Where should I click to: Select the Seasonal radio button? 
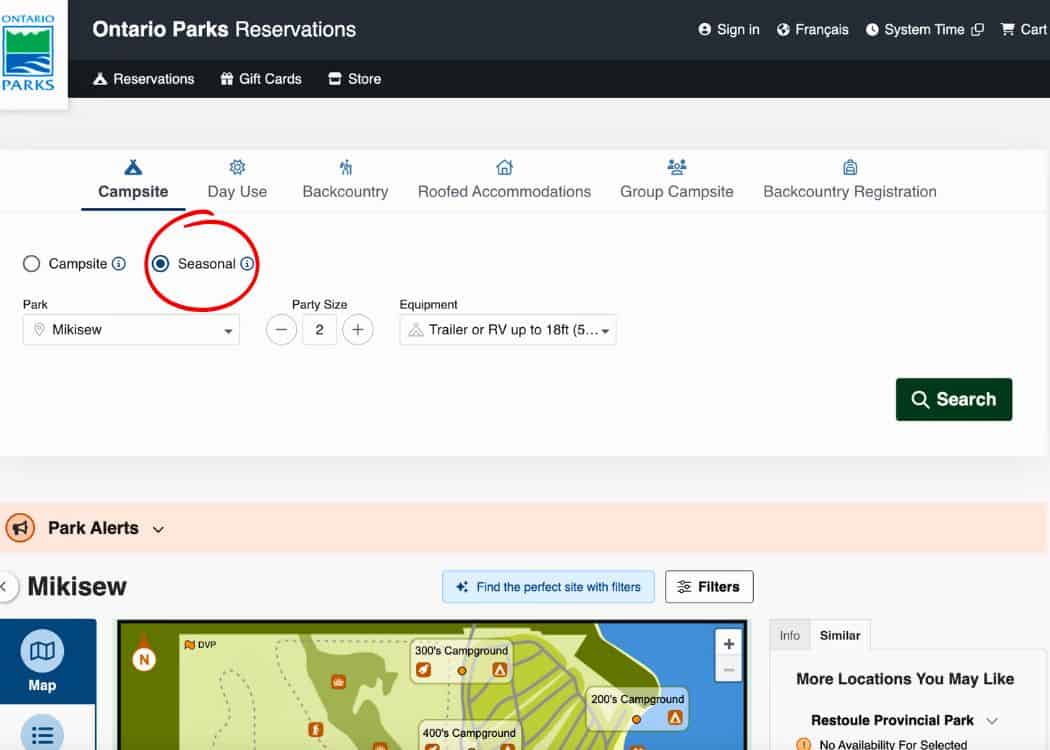pyautogui.click(x=160, y=264)
